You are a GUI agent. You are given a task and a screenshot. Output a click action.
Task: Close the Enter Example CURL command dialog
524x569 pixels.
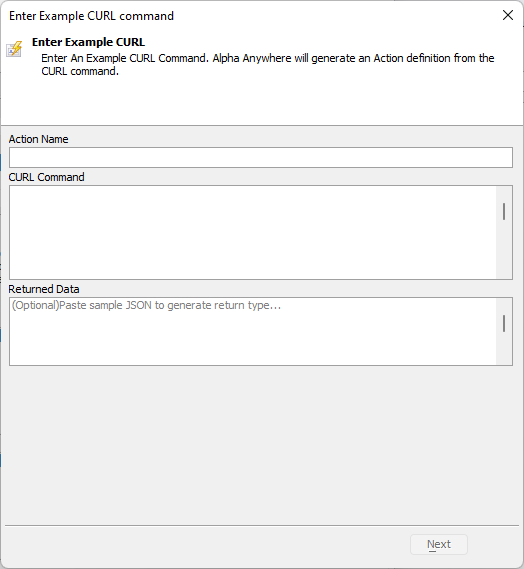pos(508,15)
